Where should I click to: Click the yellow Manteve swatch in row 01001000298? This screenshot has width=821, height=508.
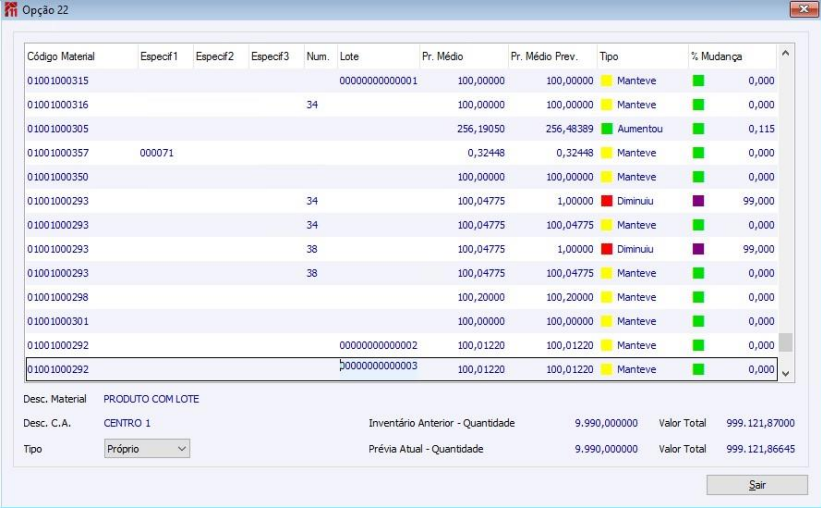point(607,297)
